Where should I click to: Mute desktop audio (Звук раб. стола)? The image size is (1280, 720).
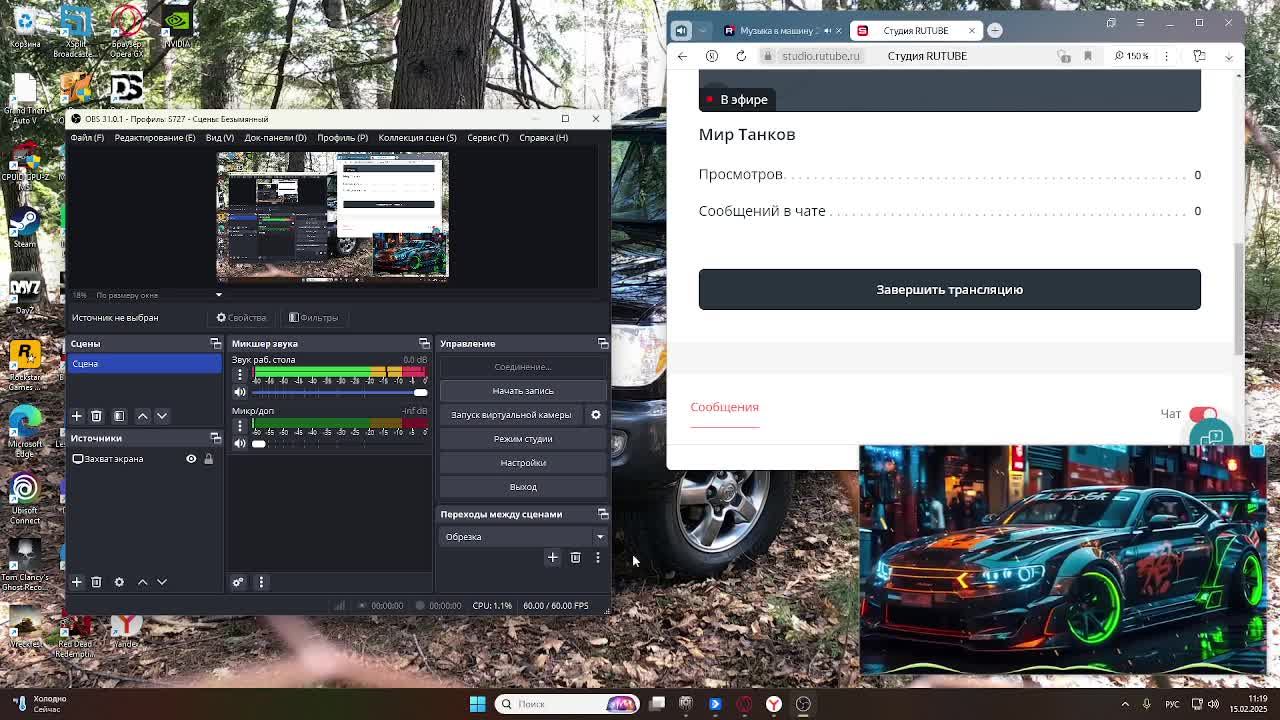click(x=239, y=392)
